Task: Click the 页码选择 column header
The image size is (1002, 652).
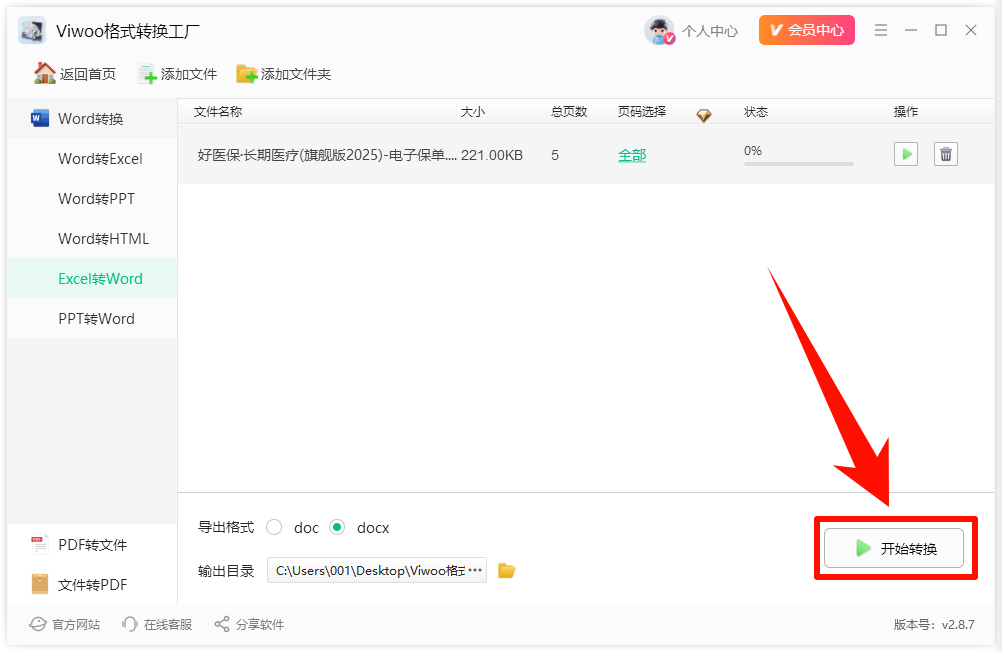Action: click(642, 111)
